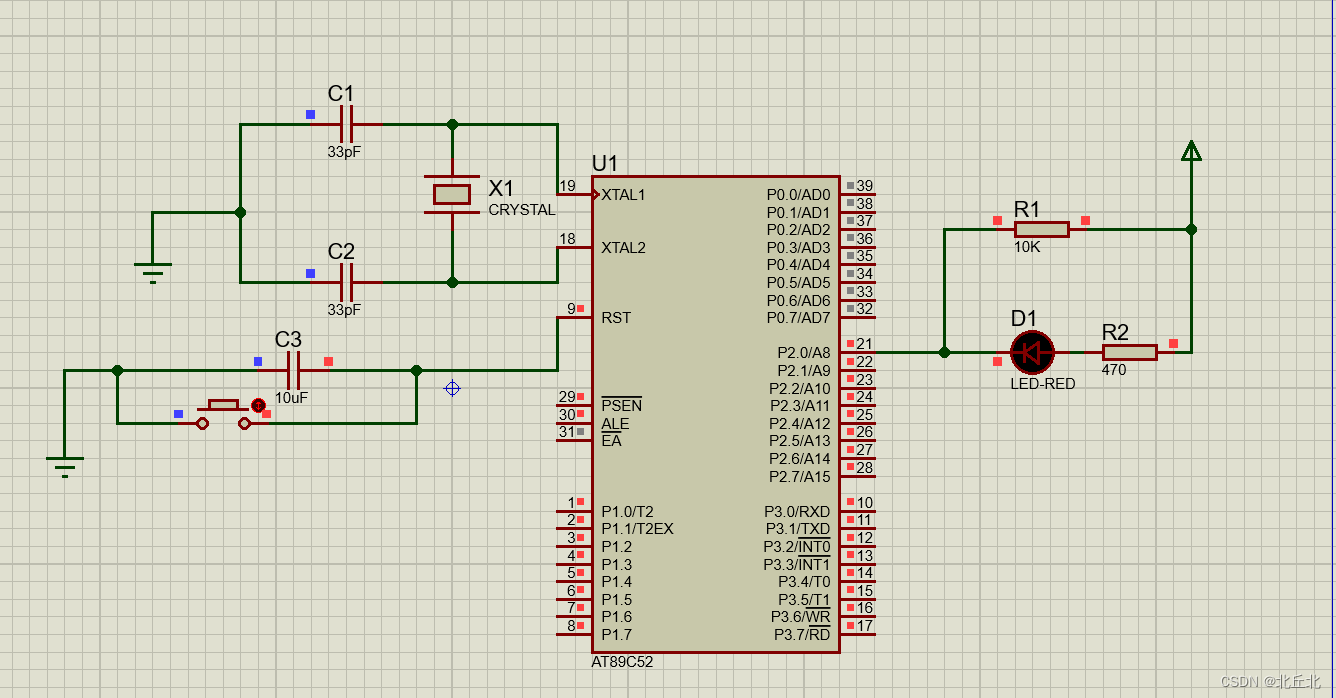This screenshot has height=698, width=1336.
Task: Click the P2.7/A15 pin label
Action: 800,477
